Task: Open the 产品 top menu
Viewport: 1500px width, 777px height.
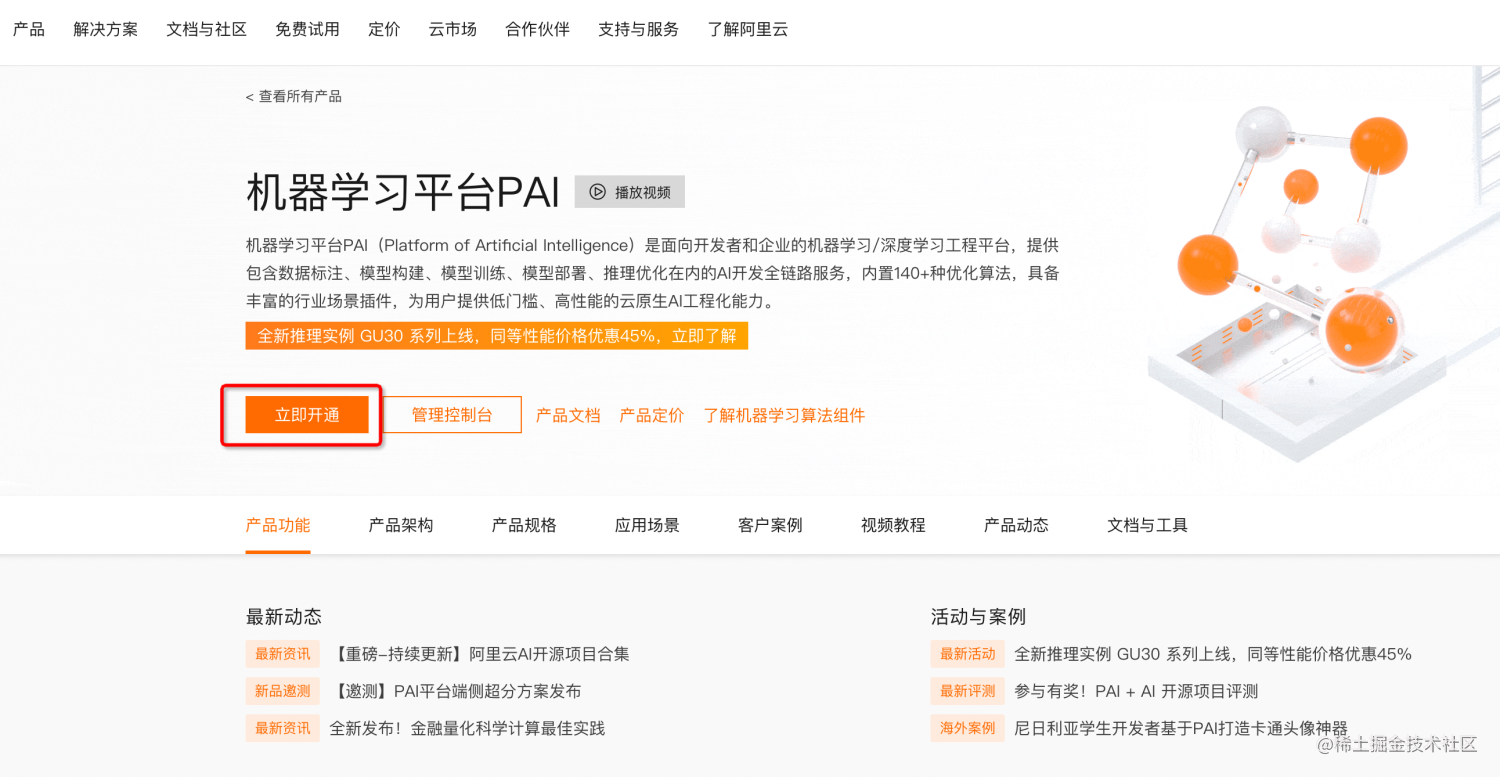Action: pyautogui.click(x=29, y=29)
